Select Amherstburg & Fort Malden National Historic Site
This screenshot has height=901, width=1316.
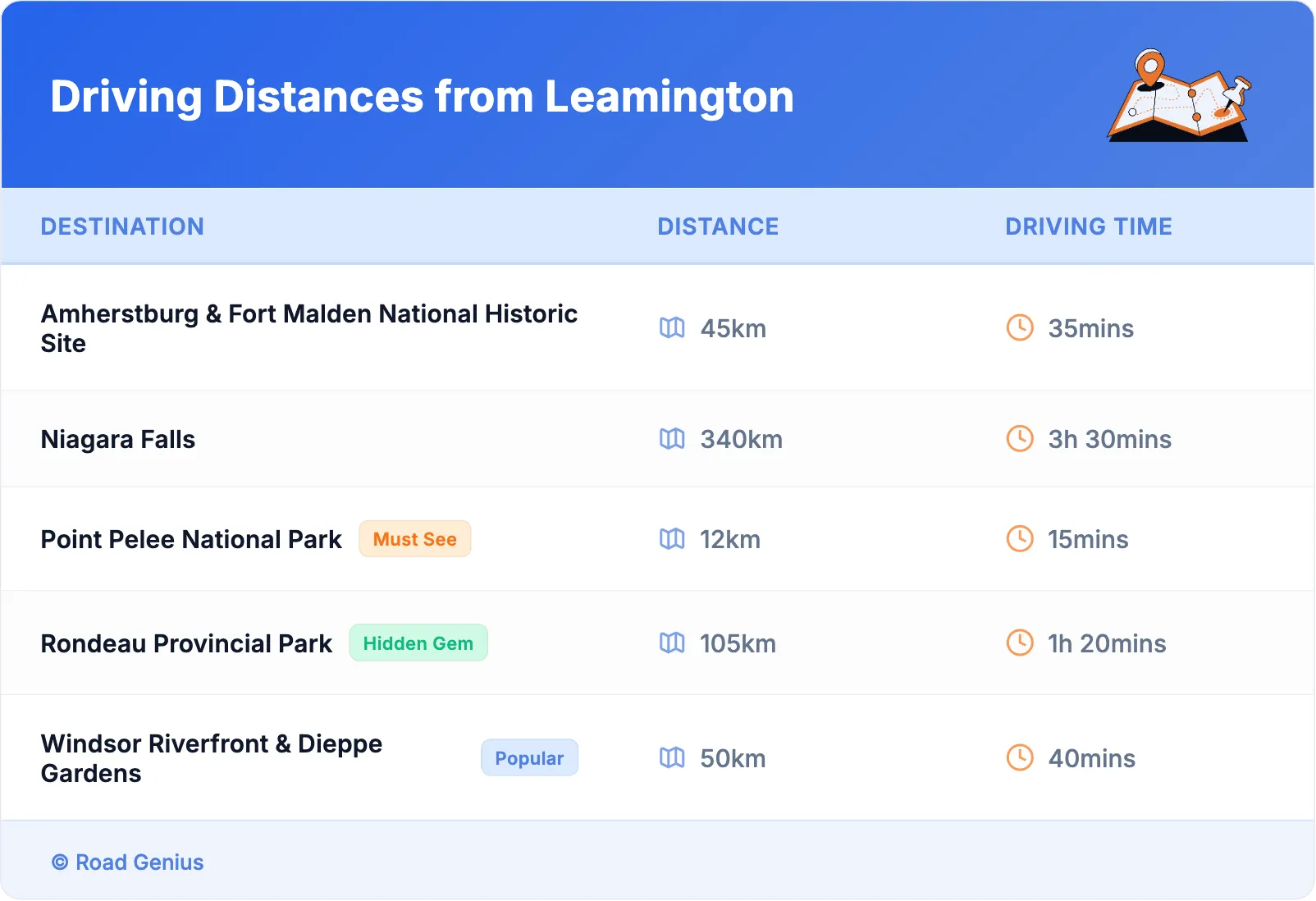pos(309,328)
